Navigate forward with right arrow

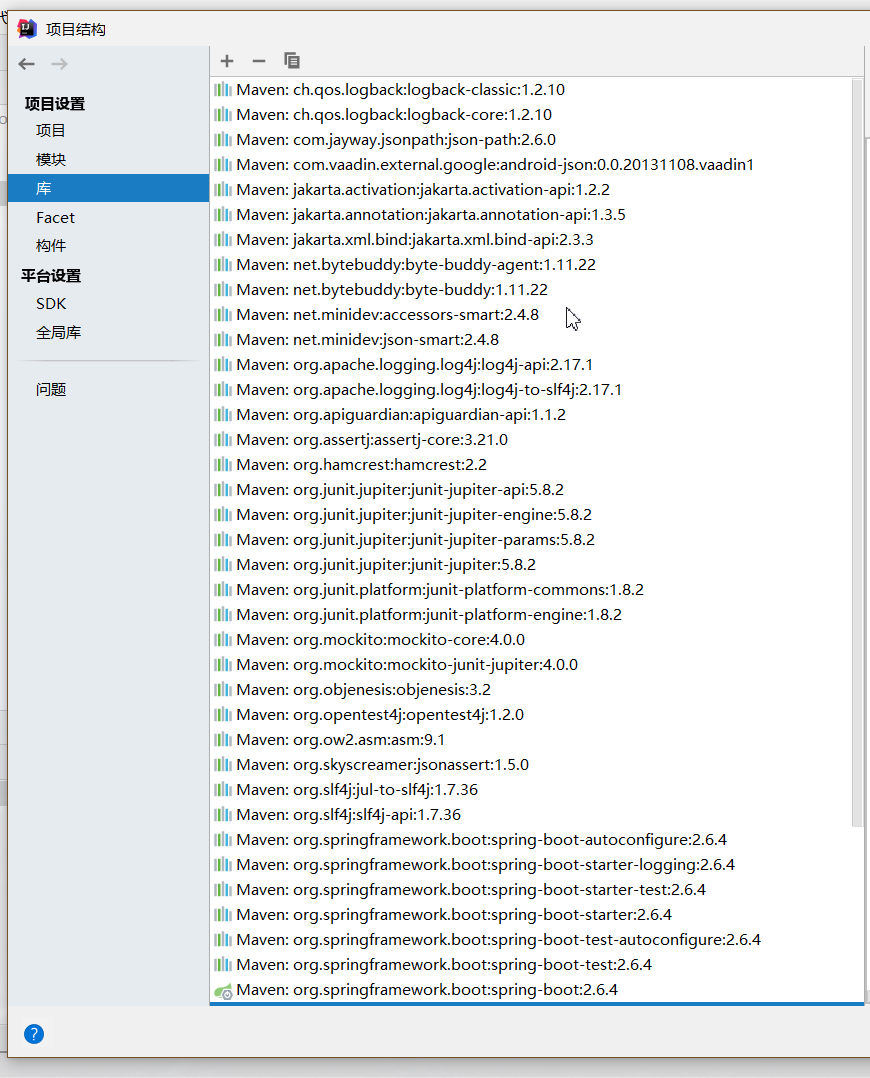click(x=60, y=64)
